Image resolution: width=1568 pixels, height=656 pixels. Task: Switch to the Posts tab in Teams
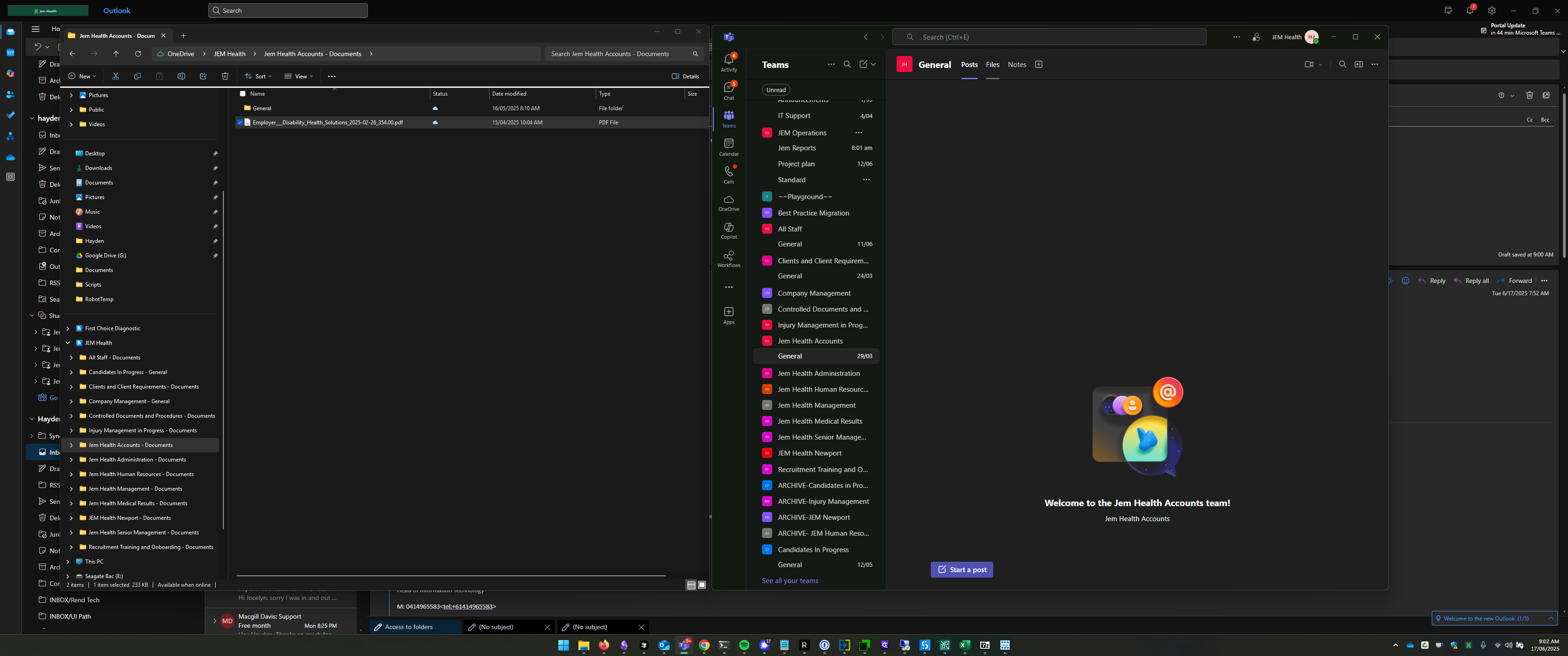pos(969,65)
